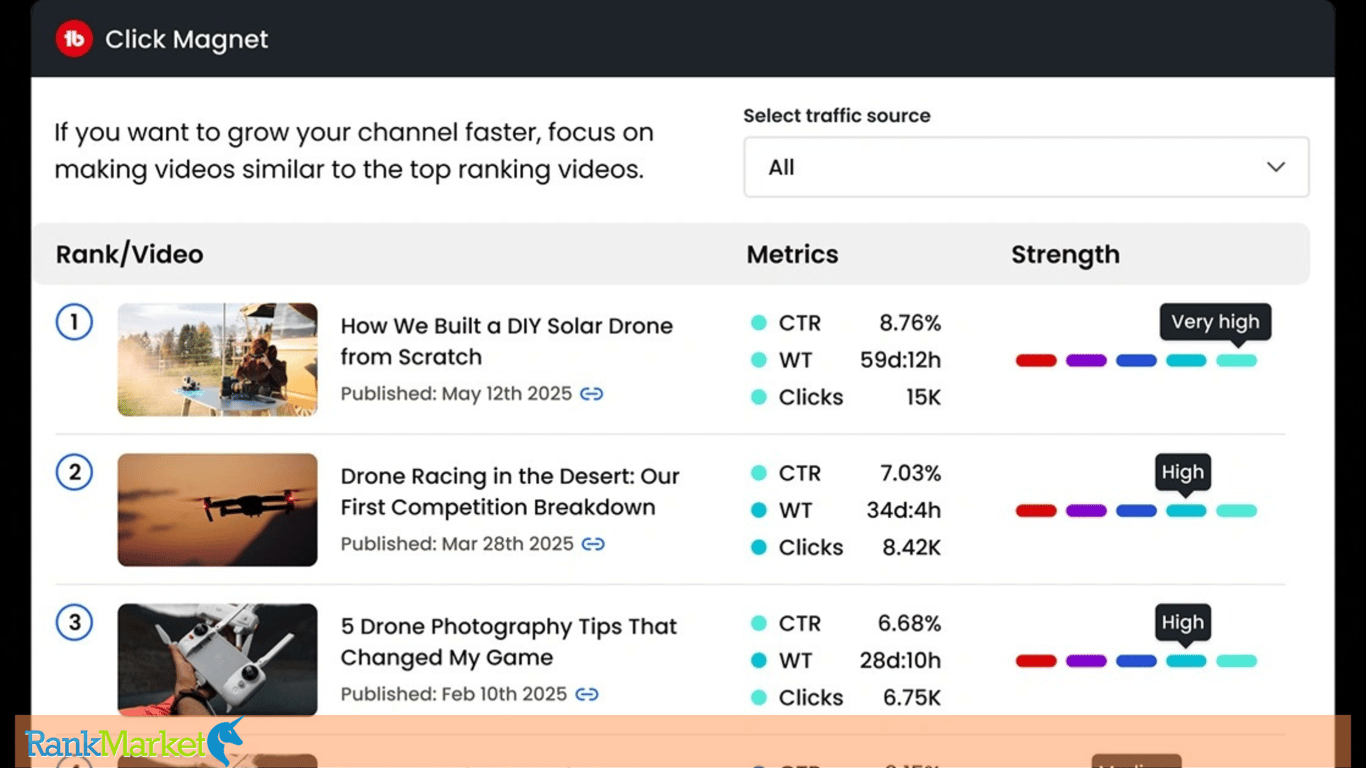The image size is (1366, 768).
Task: Click the Very high strength tooltip
Action: point(1215,322)
